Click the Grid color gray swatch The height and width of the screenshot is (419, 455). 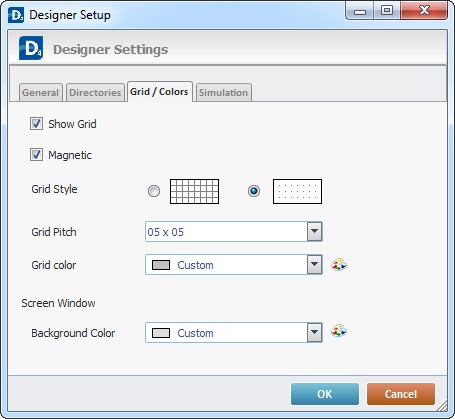tap(161, 265)
